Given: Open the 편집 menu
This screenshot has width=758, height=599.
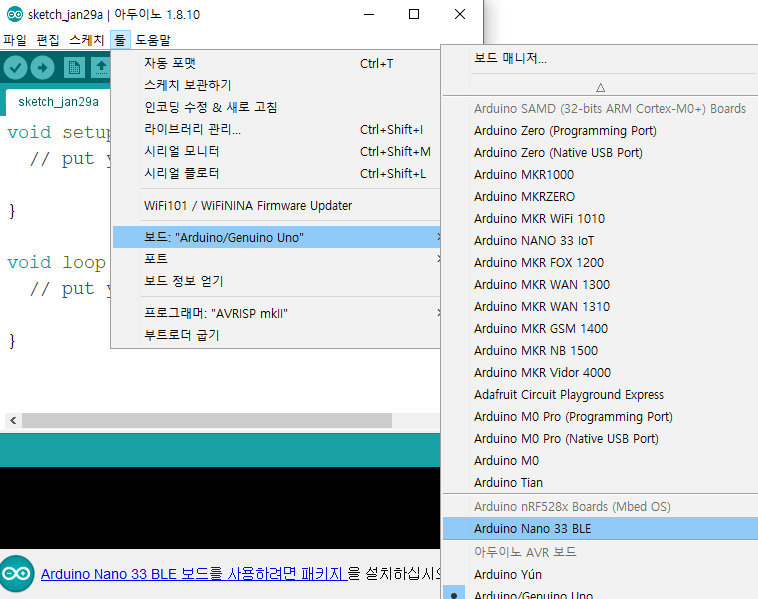Looking at the screenshot, I should click(48, 40).
